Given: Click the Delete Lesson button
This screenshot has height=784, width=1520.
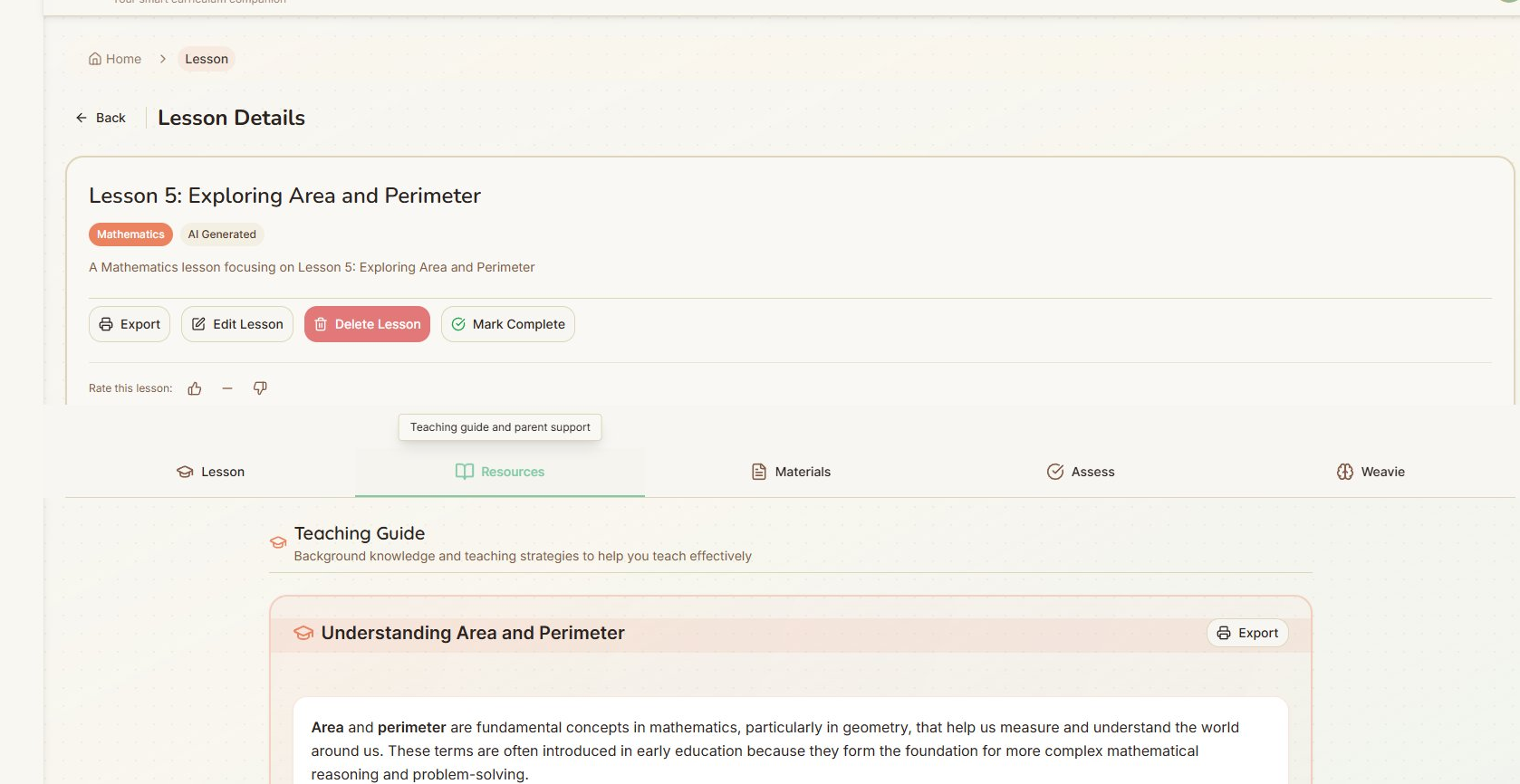Looking at the screenshot, I should point(367,324).
